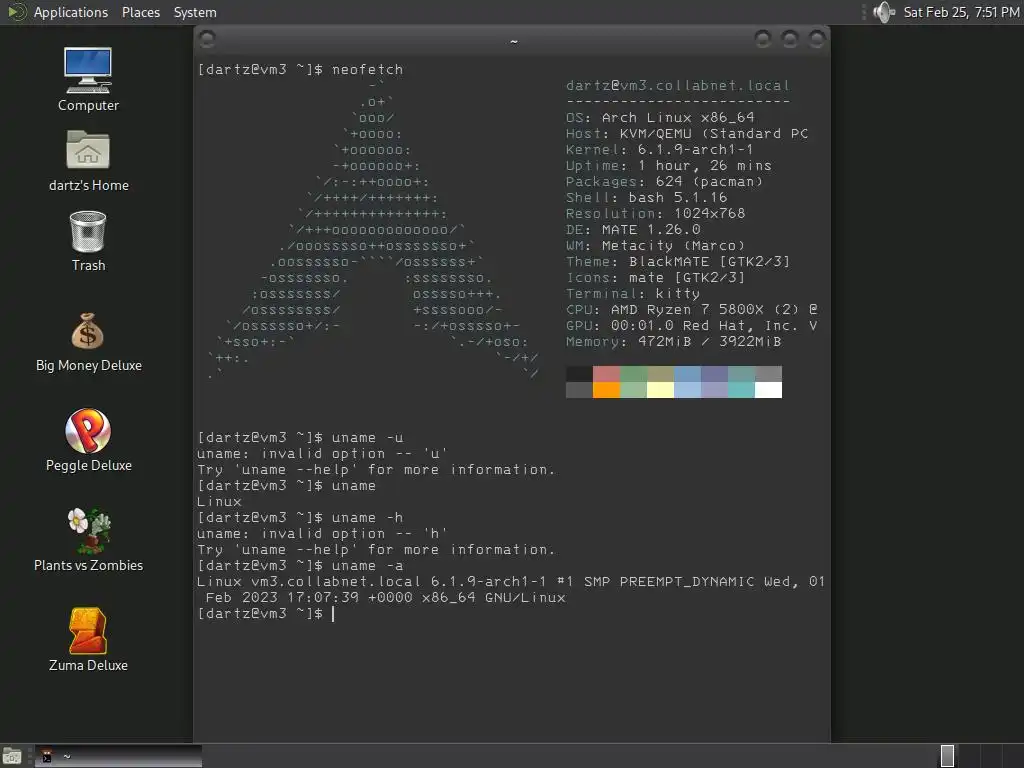
Task: Click the 'Icons: mate [GTK2/3]' line
Action: point(655,278)
